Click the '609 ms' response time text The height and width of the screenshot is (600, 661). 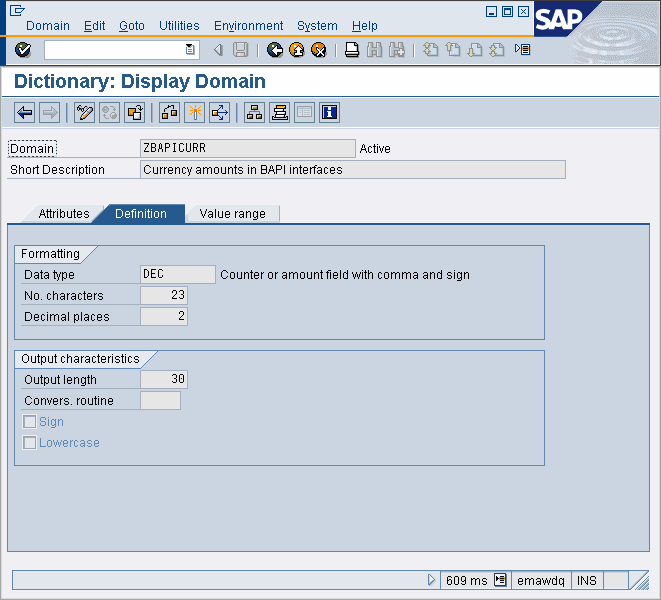[467, 581]
